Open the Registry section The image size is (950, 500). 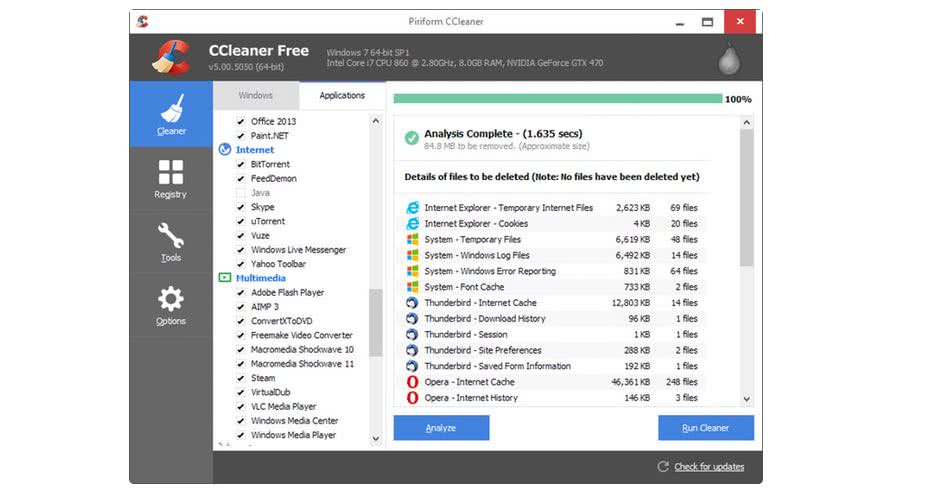pos(171,179)
